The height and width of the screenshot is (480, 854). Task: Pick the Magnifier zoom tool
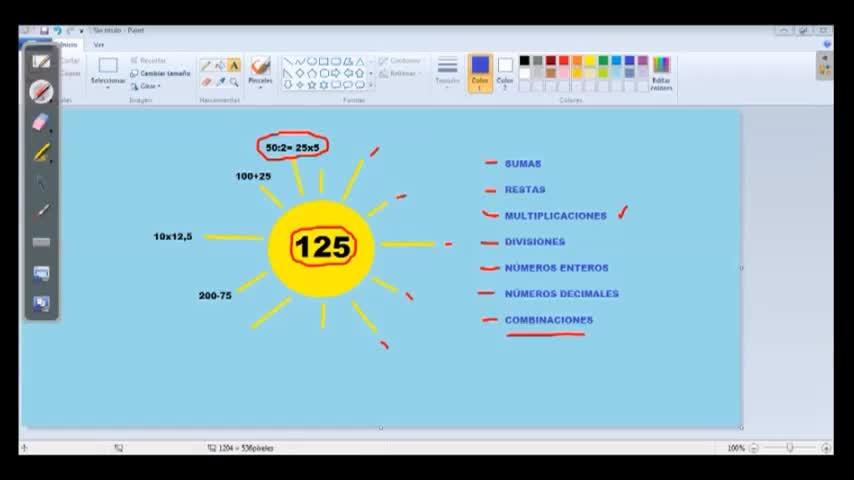[x=234, y=82]
